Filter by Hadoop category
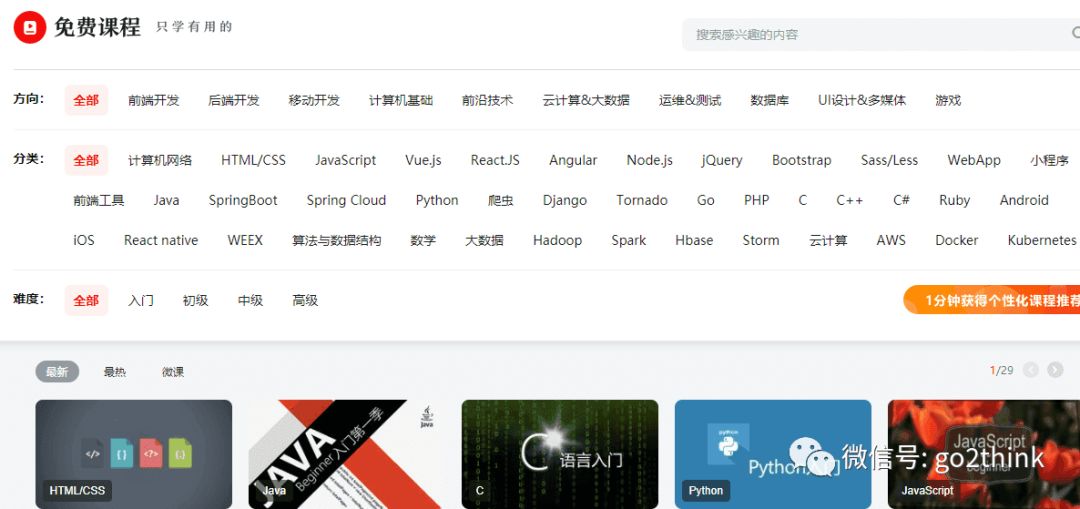The height and width of the screenshot is (509, 1080). [557, 240]
